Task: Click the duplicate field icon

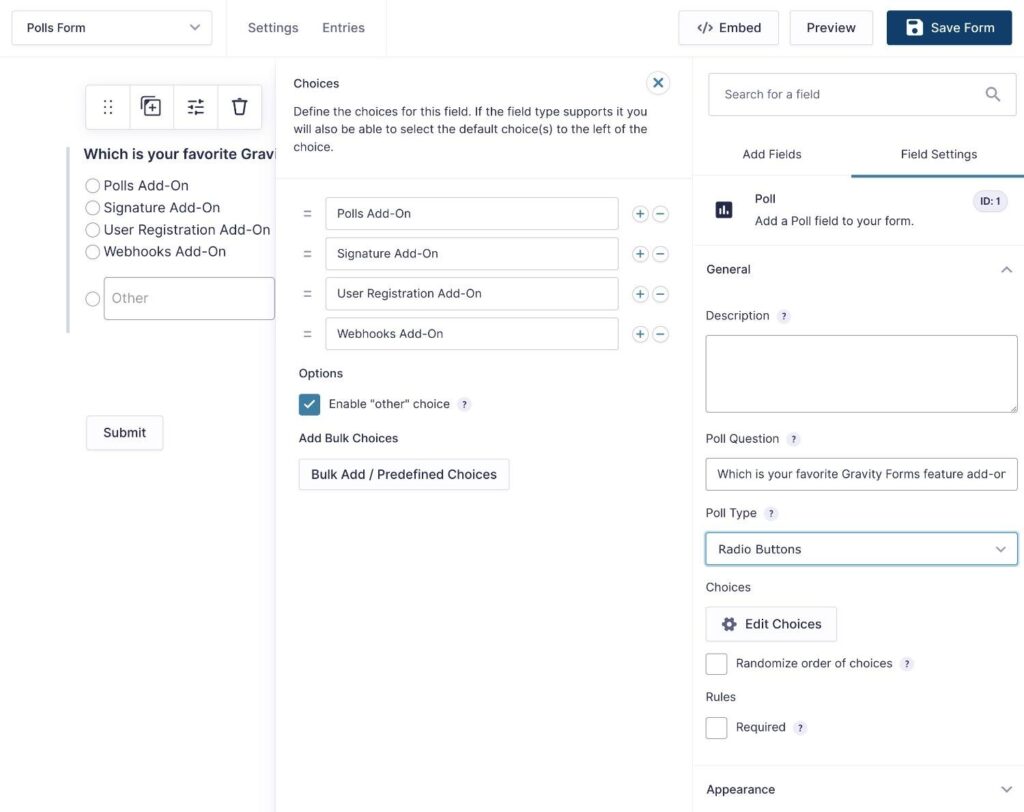Action: coord(151,106)
